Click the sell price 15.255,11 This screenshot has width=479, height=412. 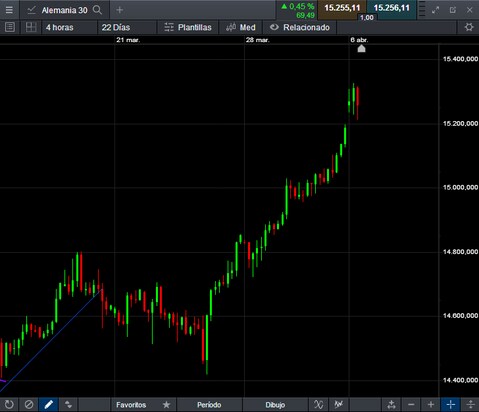click(342, 8)
